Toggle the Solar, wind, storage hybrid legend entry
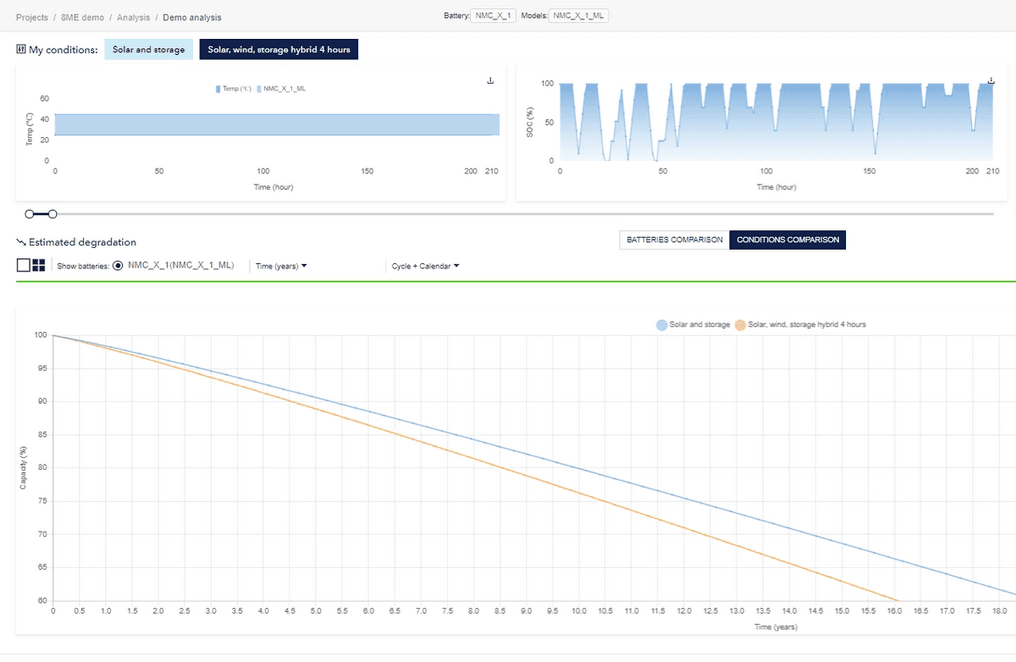The height and width of the screenshot is (662, 1016). (738, 324)
